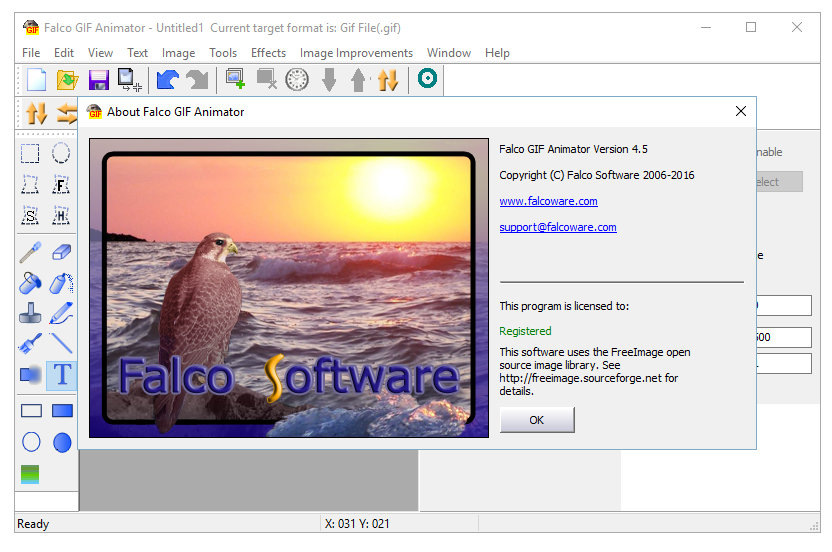Create a new file with the blank page icon
This screenshot has height=552, width=832.
tap(36, 80)
